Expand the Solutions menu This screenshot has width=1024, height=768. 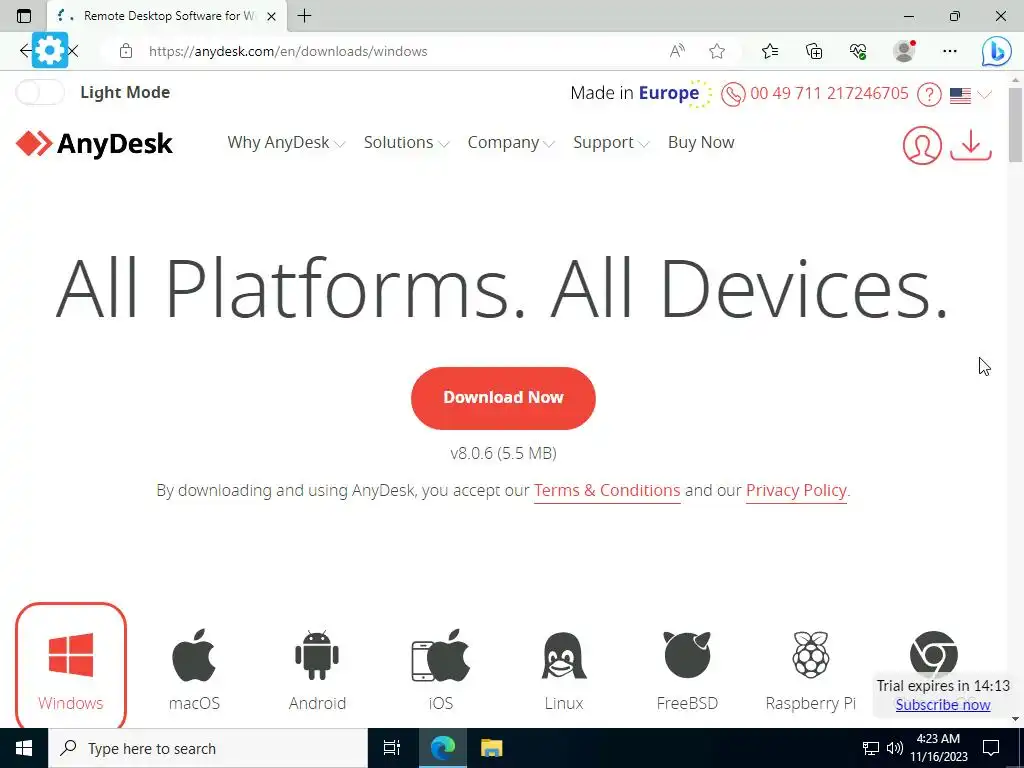pyautogui.click(x=406, y=142)
